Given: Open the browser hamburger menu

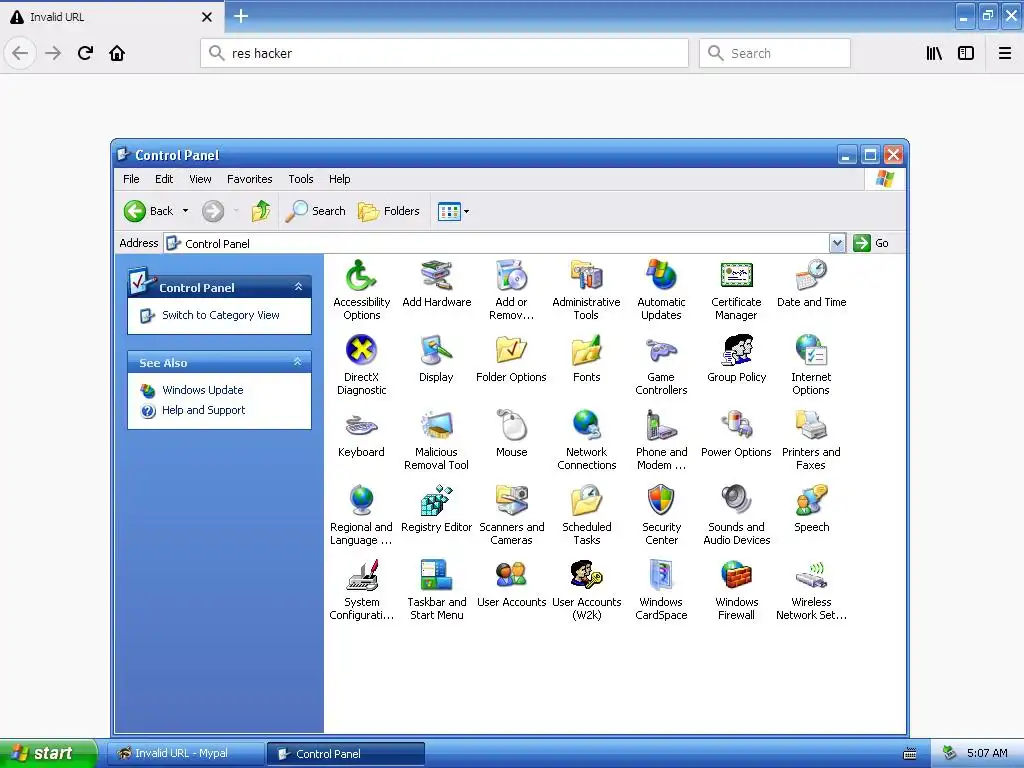Looking at the screenshot, I should 1004,53.
